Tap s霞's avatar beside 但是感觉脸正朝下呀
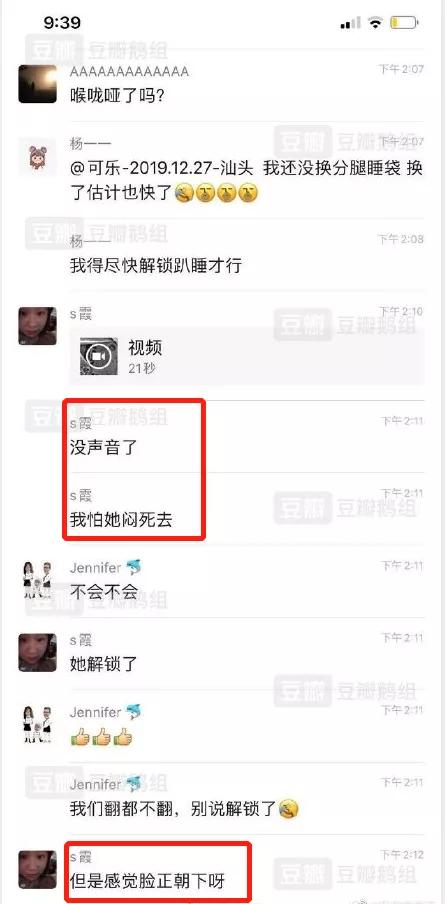The width and height of the screenshot is (445, 904). [37, 869]
